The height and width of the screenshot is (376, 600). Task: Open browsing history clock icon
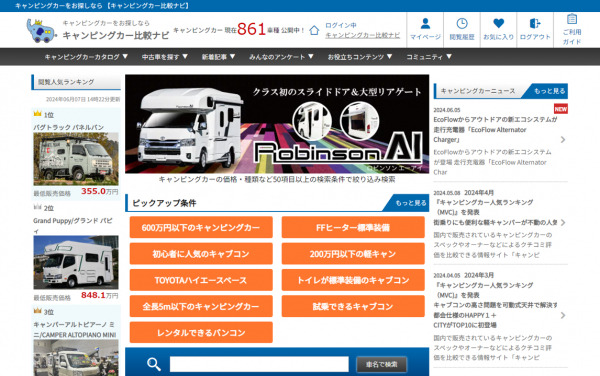[462, 24]
